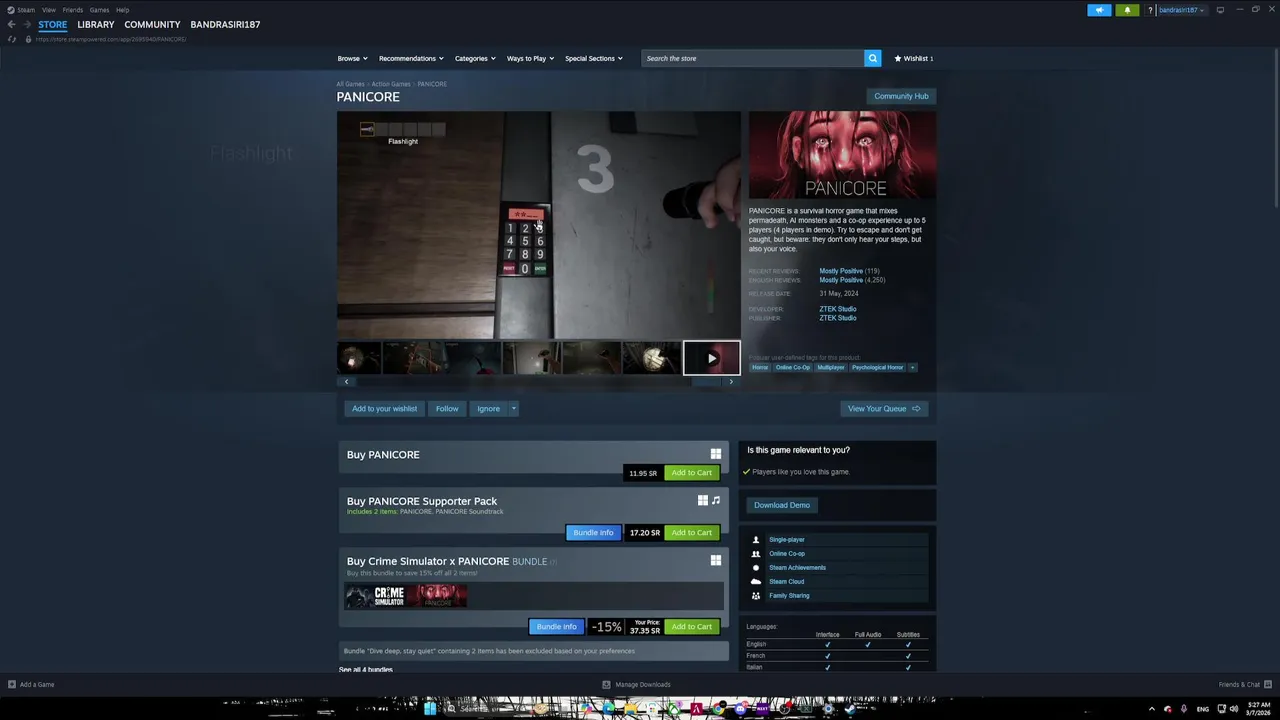The image size is (1280, 720).
Task: Click View Your Queue button
Action: tap(884, 408)
